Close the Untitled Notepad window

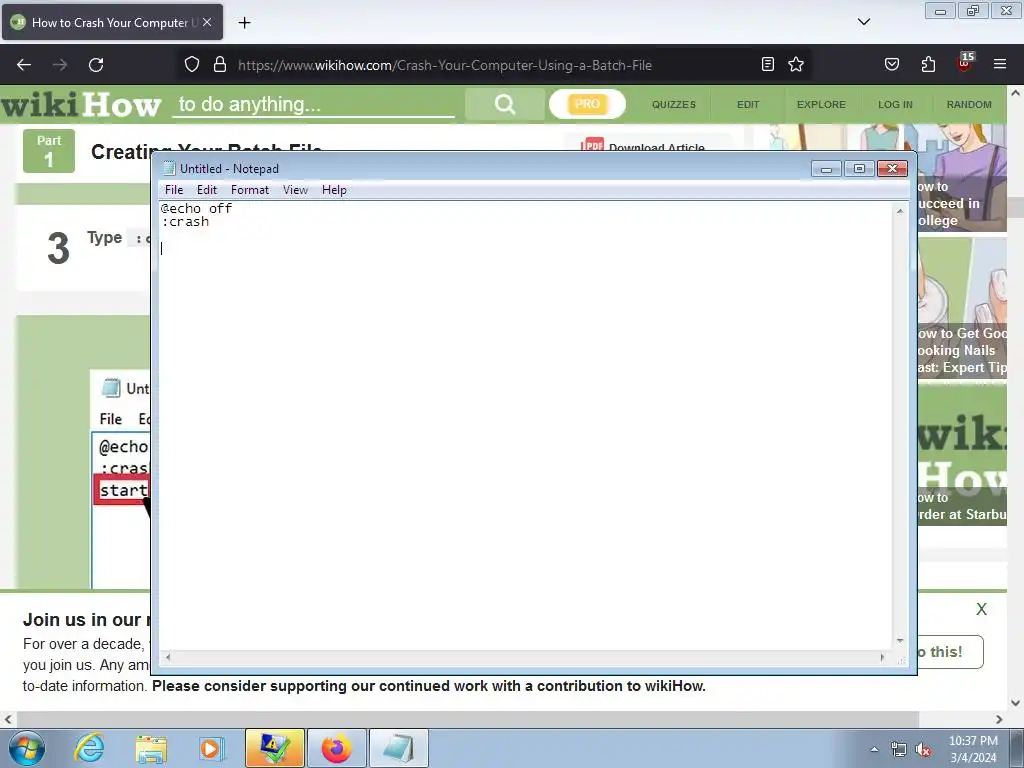(892, 169)
